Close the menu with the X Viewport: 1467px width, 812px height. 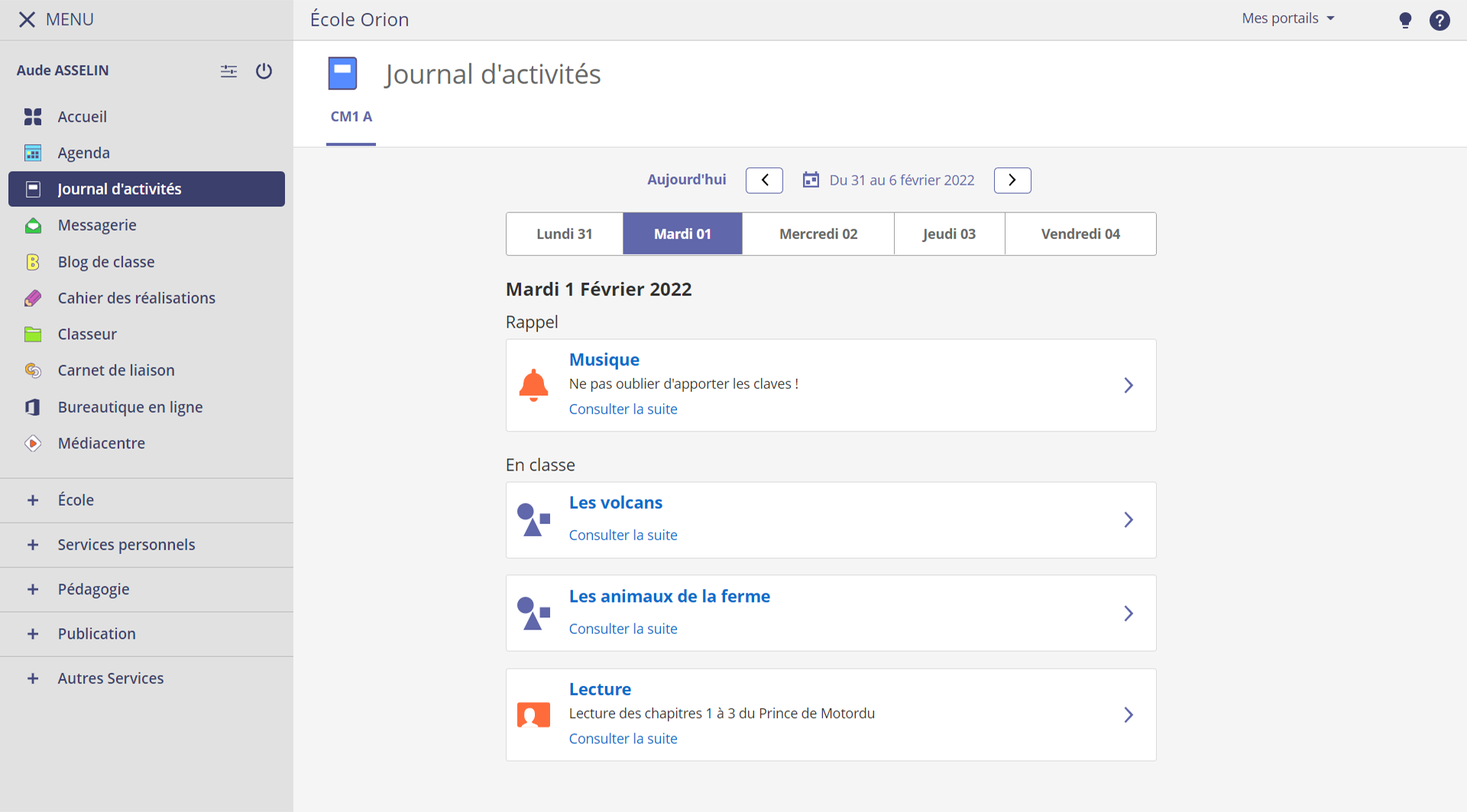pyautogui.click(x=27, y=20)
